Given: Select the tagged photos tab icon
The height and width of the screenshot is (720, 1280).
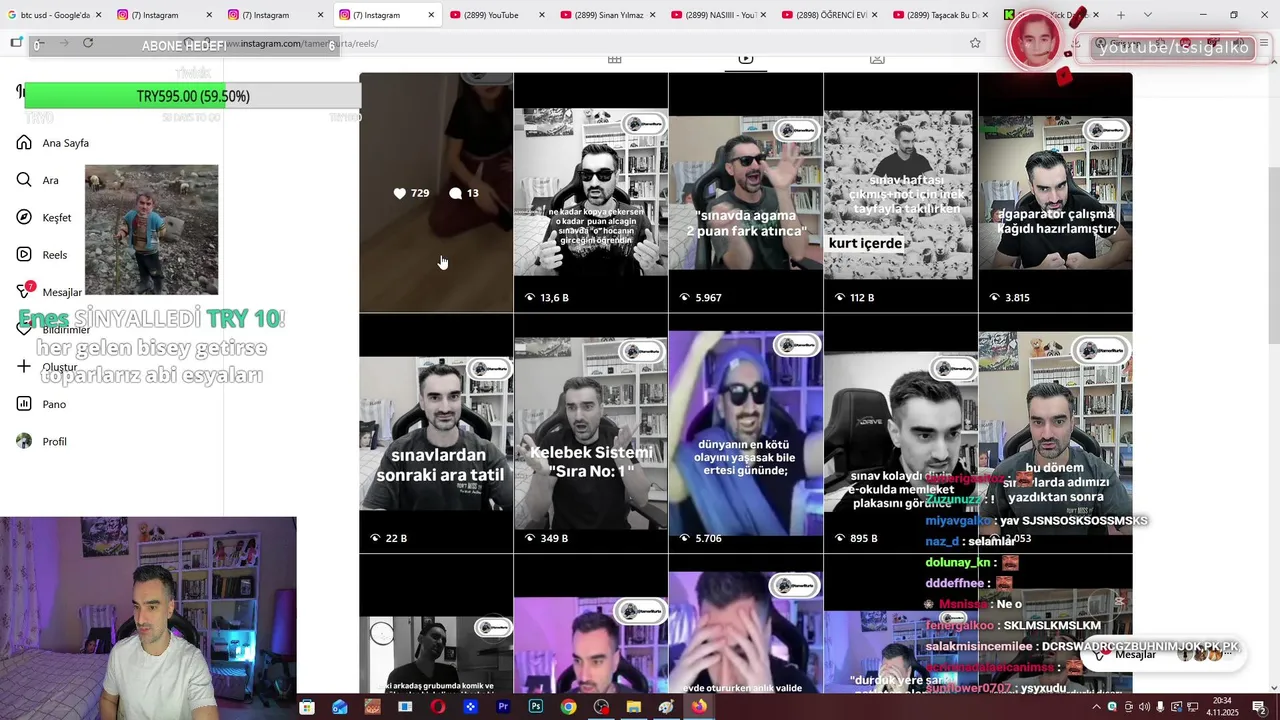Looking at the screenshot, I should tap(877, 59).
